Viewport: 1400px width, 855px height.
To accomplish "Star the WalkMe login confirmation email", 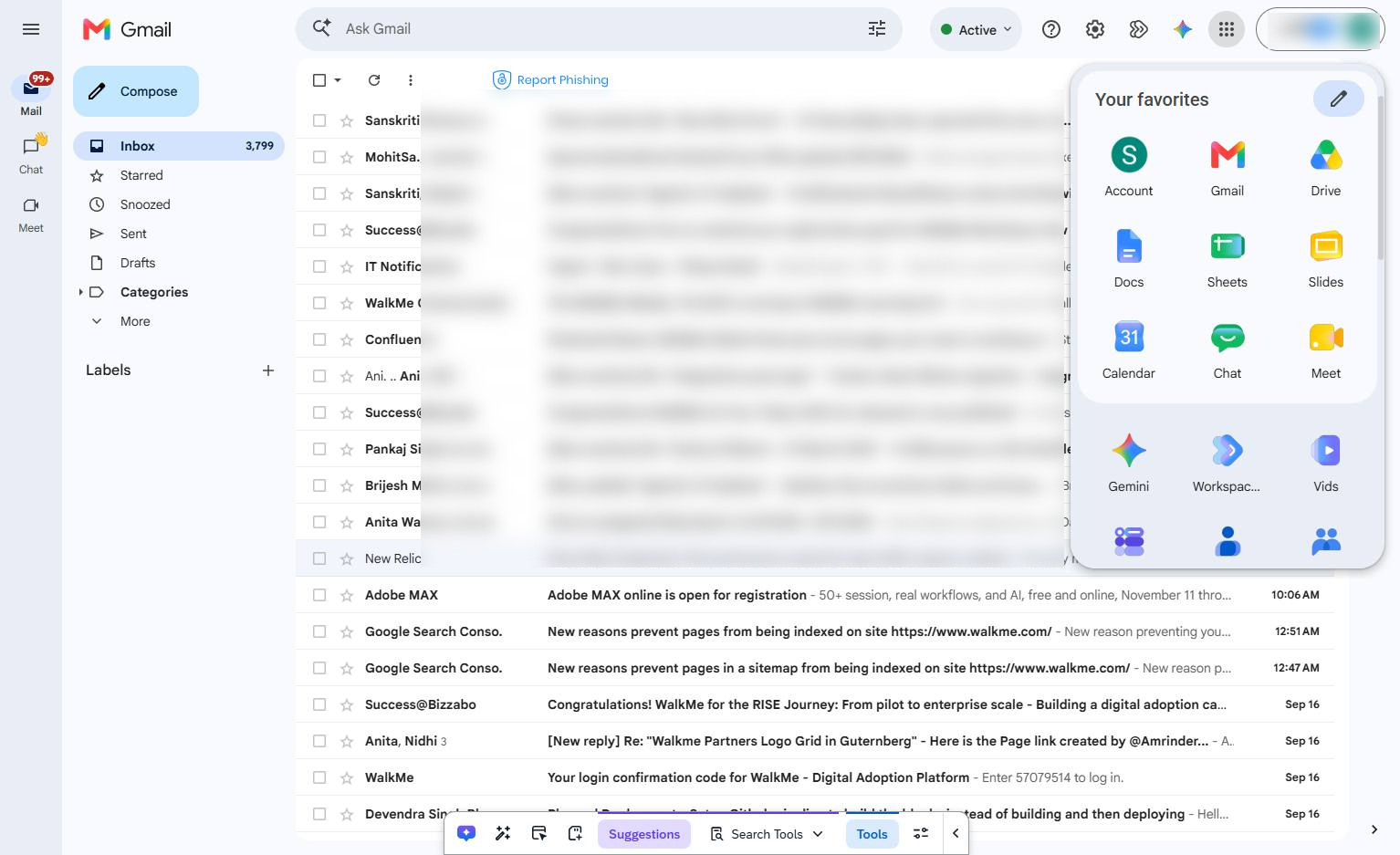I will coord(346,777).
